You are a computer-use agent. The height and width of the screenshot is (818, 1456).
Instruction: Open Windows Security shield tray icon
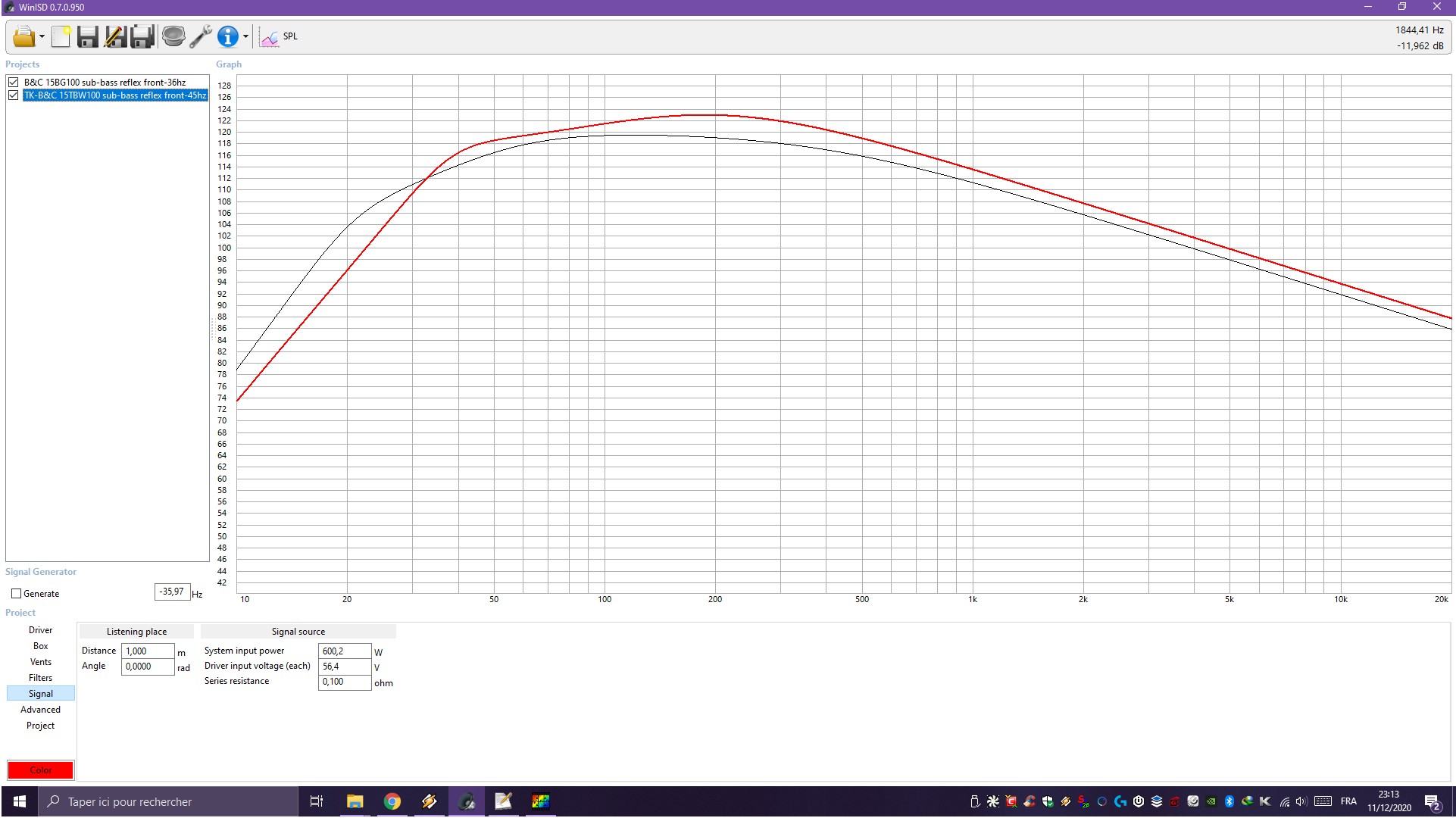tap(1048, 801)
